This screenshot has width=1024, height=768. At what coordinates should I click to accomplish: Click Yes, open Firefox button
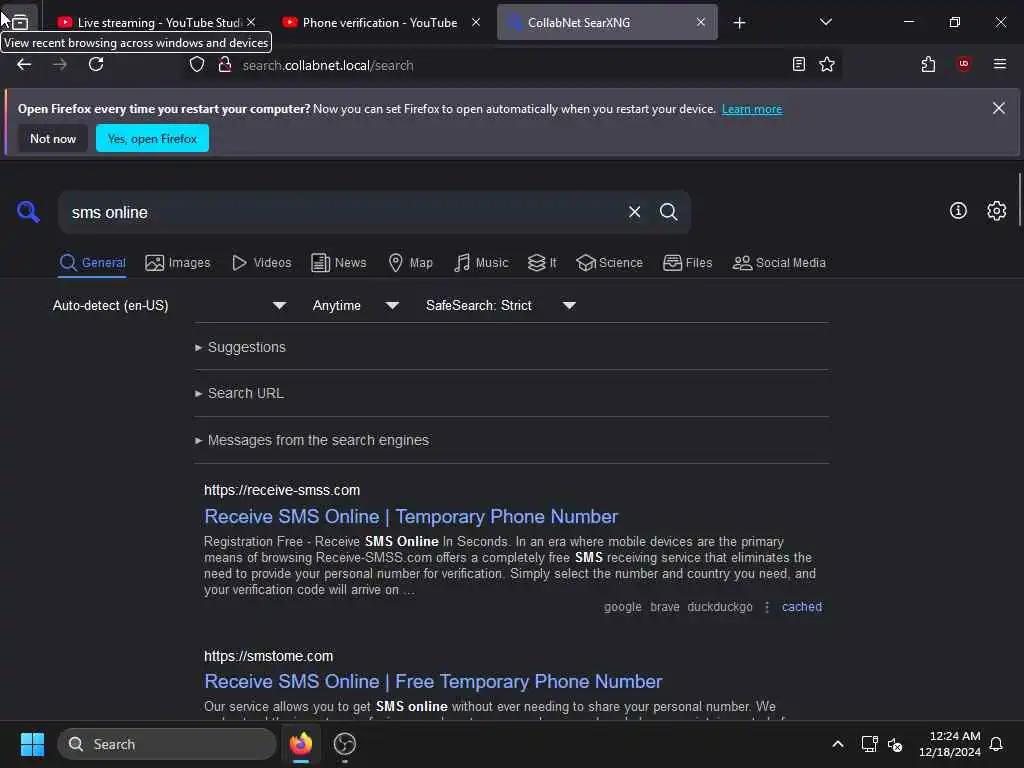(152, 138)
